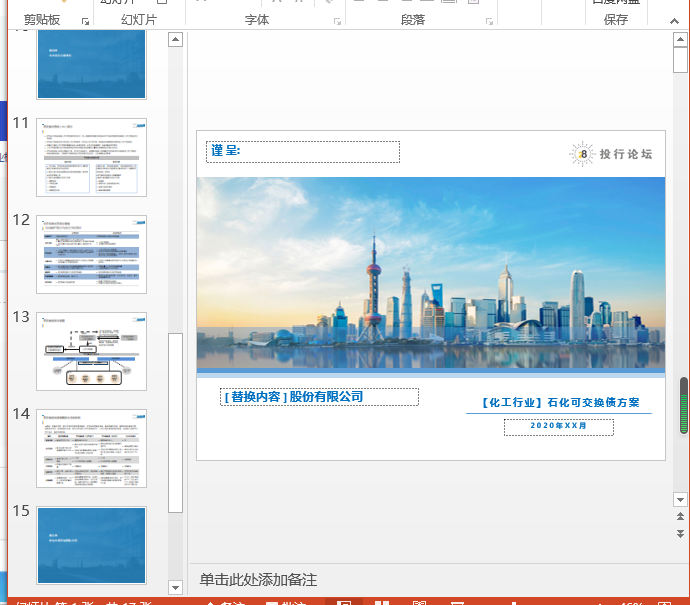Go to previous slide with double-up arrow
This screenshot has height=605, width=690.
pyautogui.click(x=680, y=517)
